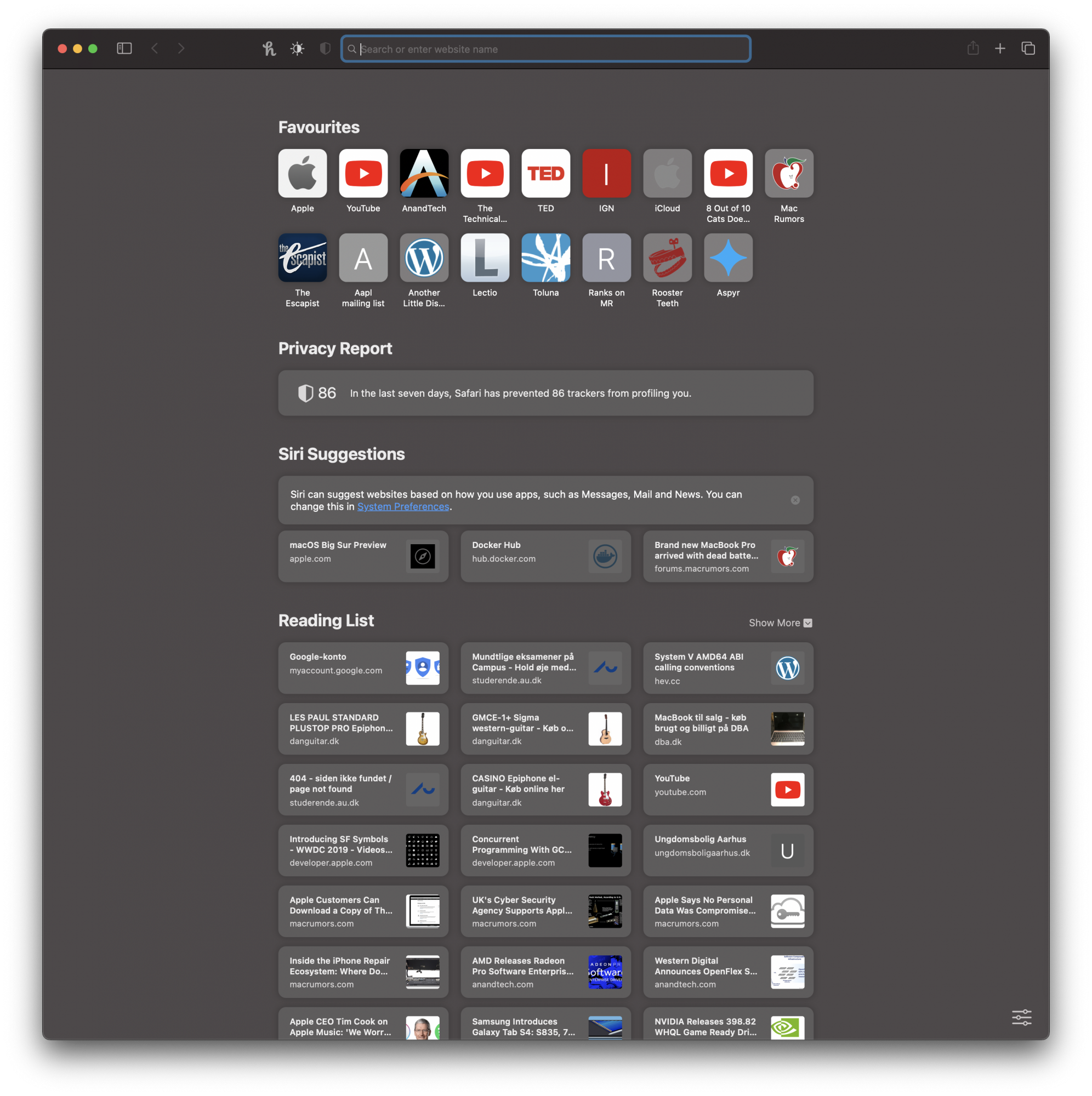Click the SF Symbols grid thumbnail

[x=423, y=850]
